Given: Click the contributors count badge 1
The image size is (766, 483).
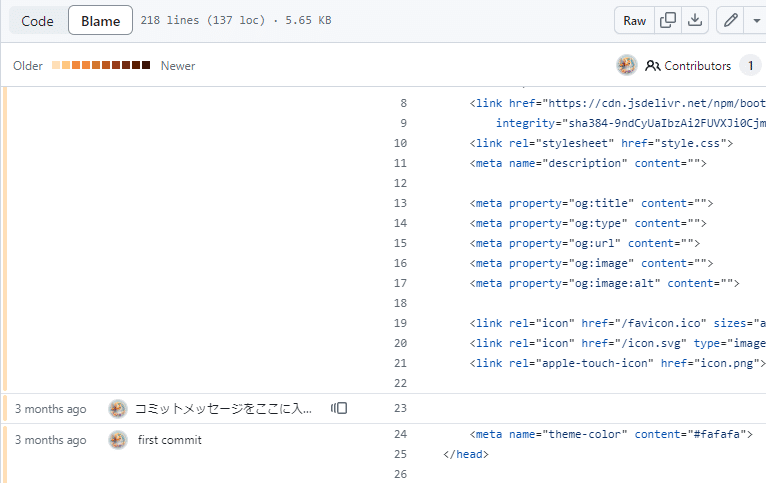Looking at the screenshot, I should (x=750, y=65).
